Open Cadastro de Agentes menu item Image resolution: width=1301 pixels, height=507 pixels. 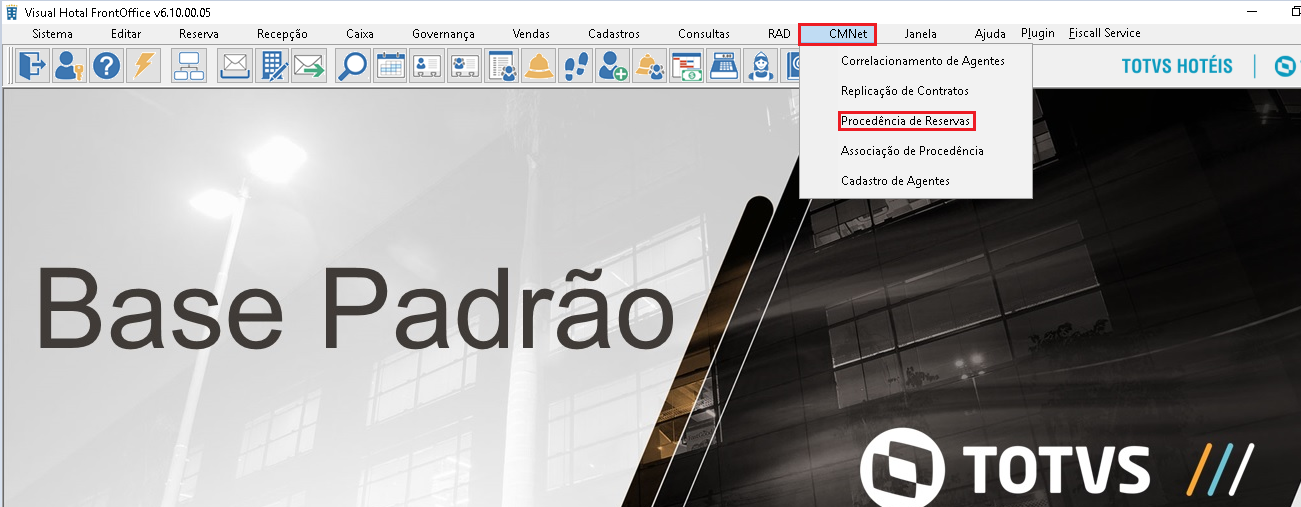tap(895, 181)
